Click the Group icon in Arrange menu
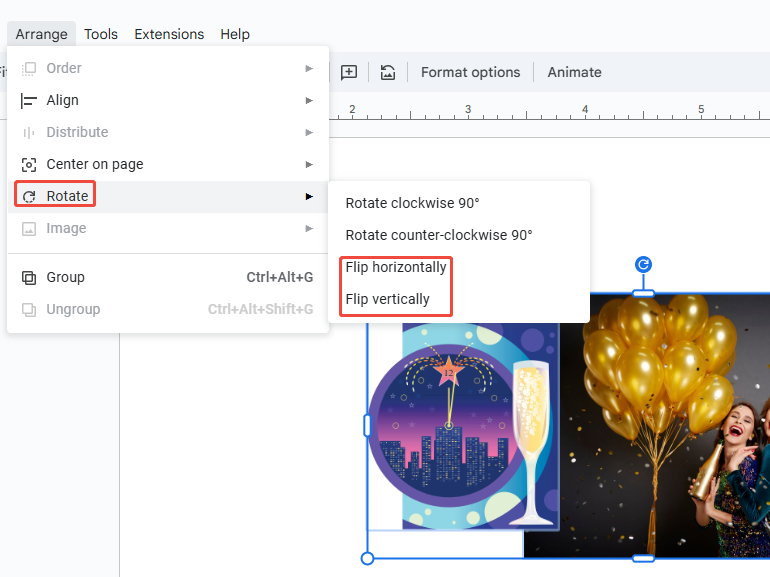This screenshot has height=577, width=770. point(29,277)
